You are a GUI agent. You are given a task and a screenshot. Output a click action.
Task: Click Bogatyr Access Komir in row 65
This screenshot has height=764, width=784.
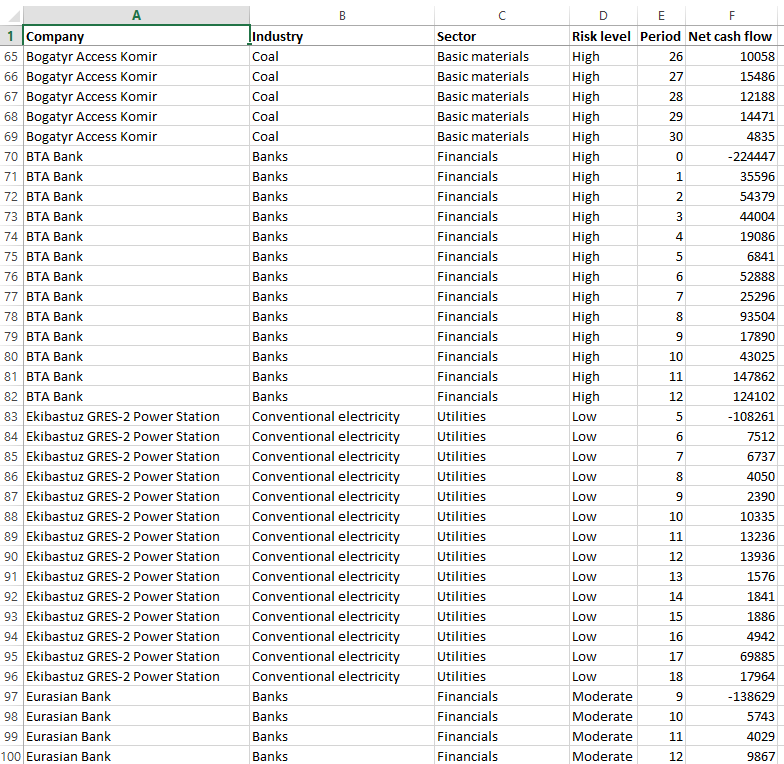[136, 56]
